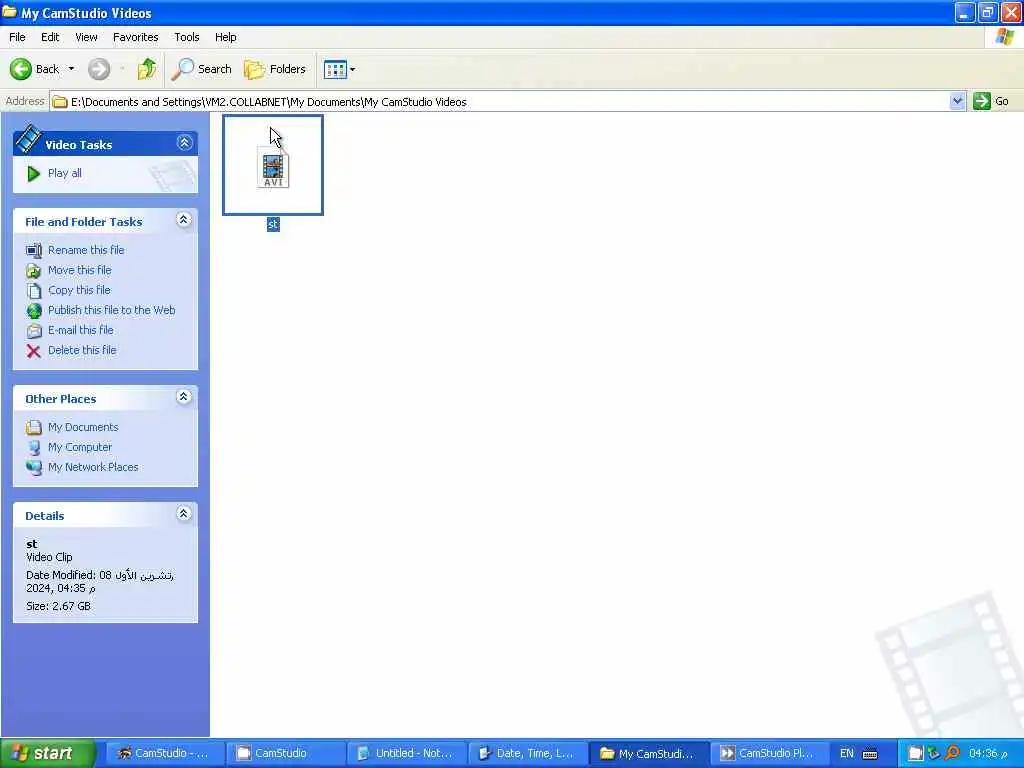Click the red X delete icon
1024x768 pixels.
tap(34, 351)
